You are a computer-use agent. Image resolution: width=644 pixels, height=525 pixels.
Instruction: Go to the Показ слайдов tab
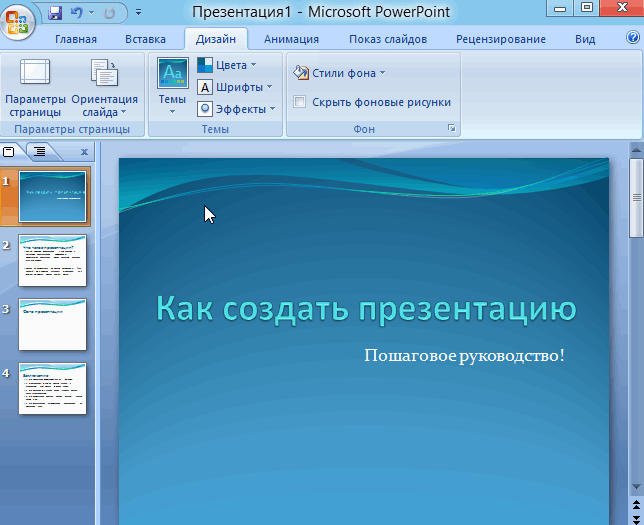pos(387,39)
